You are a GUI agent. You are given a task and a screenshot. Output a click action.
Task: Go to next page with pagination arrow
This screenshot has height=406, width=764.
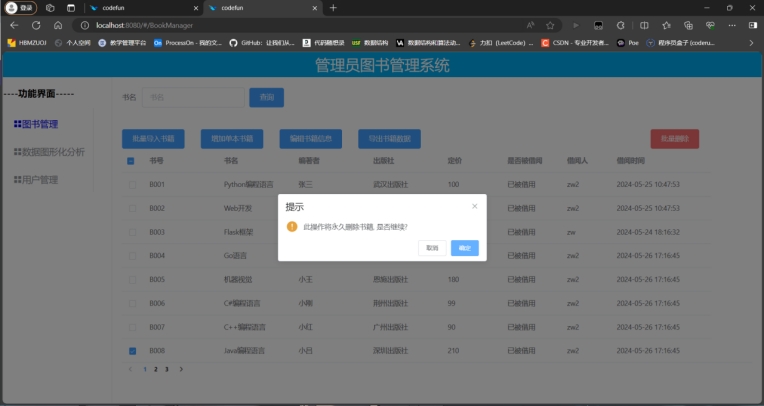(x=181, y=369)
